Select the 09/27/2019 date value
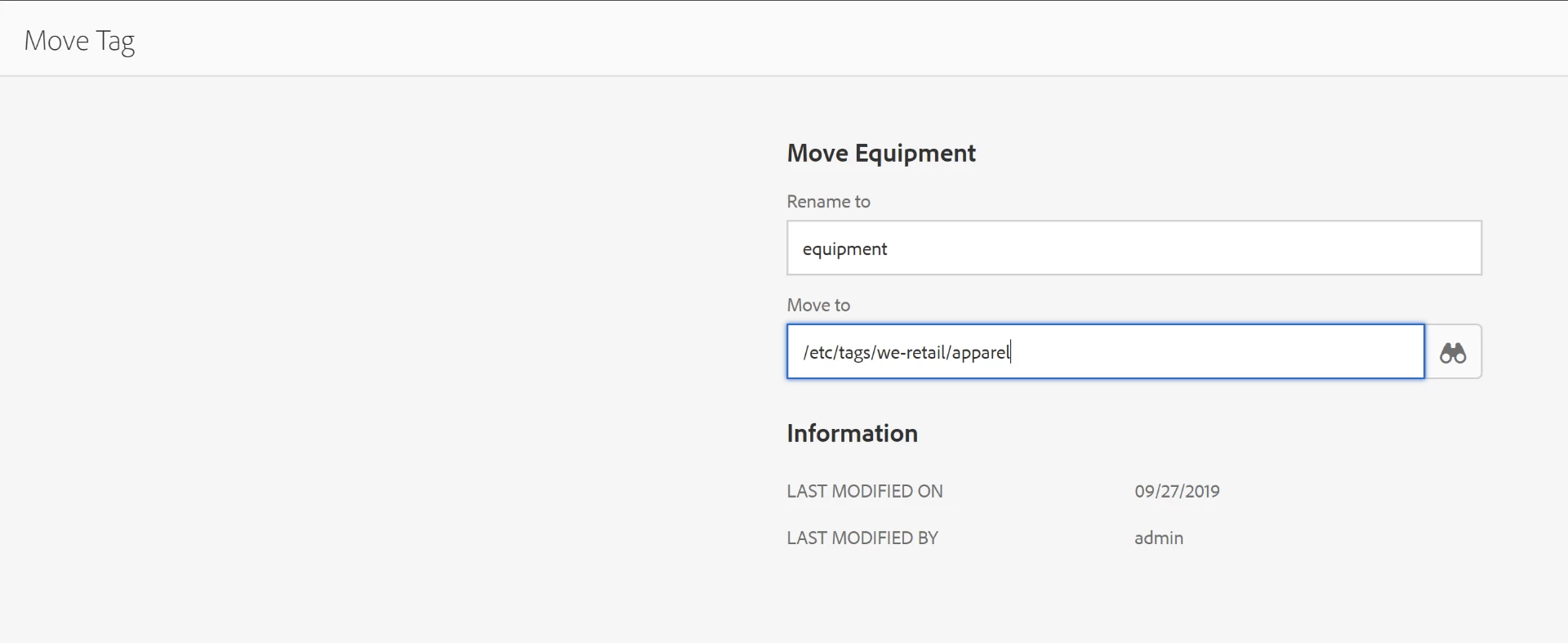 [x=1177, y=491]
